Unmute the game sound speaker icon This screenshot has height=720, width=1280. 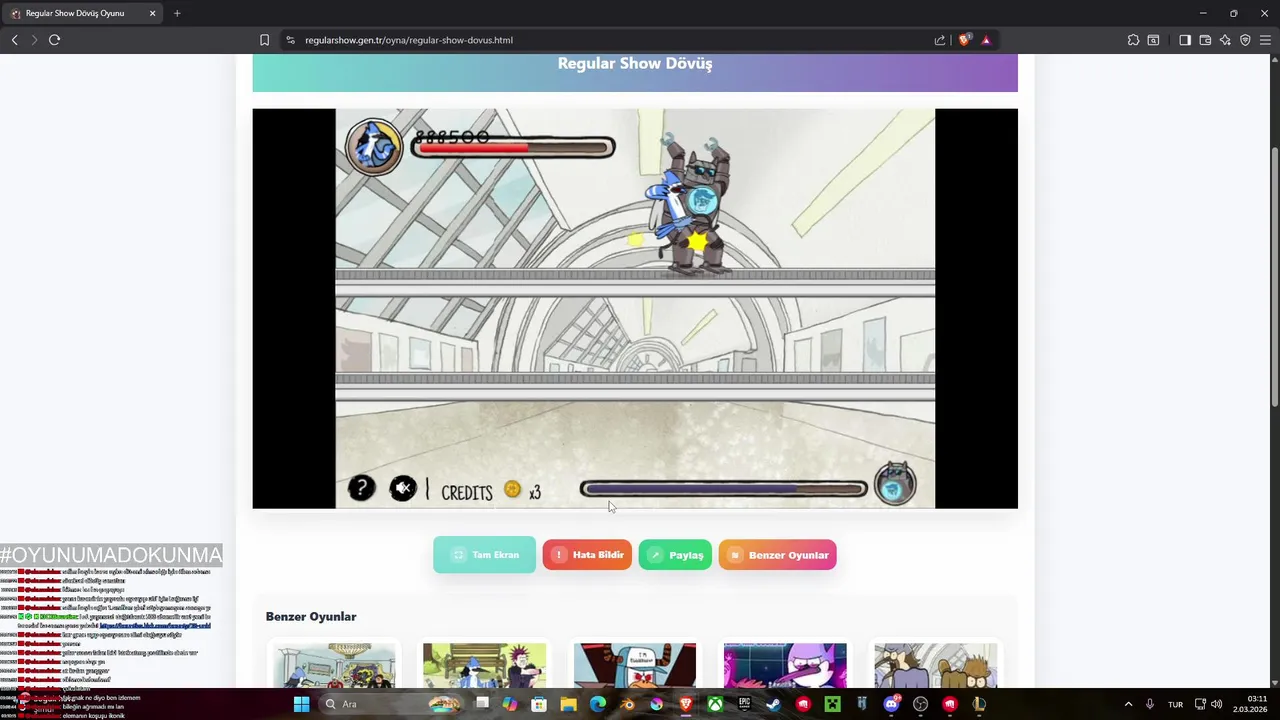[x=403, y=488]
